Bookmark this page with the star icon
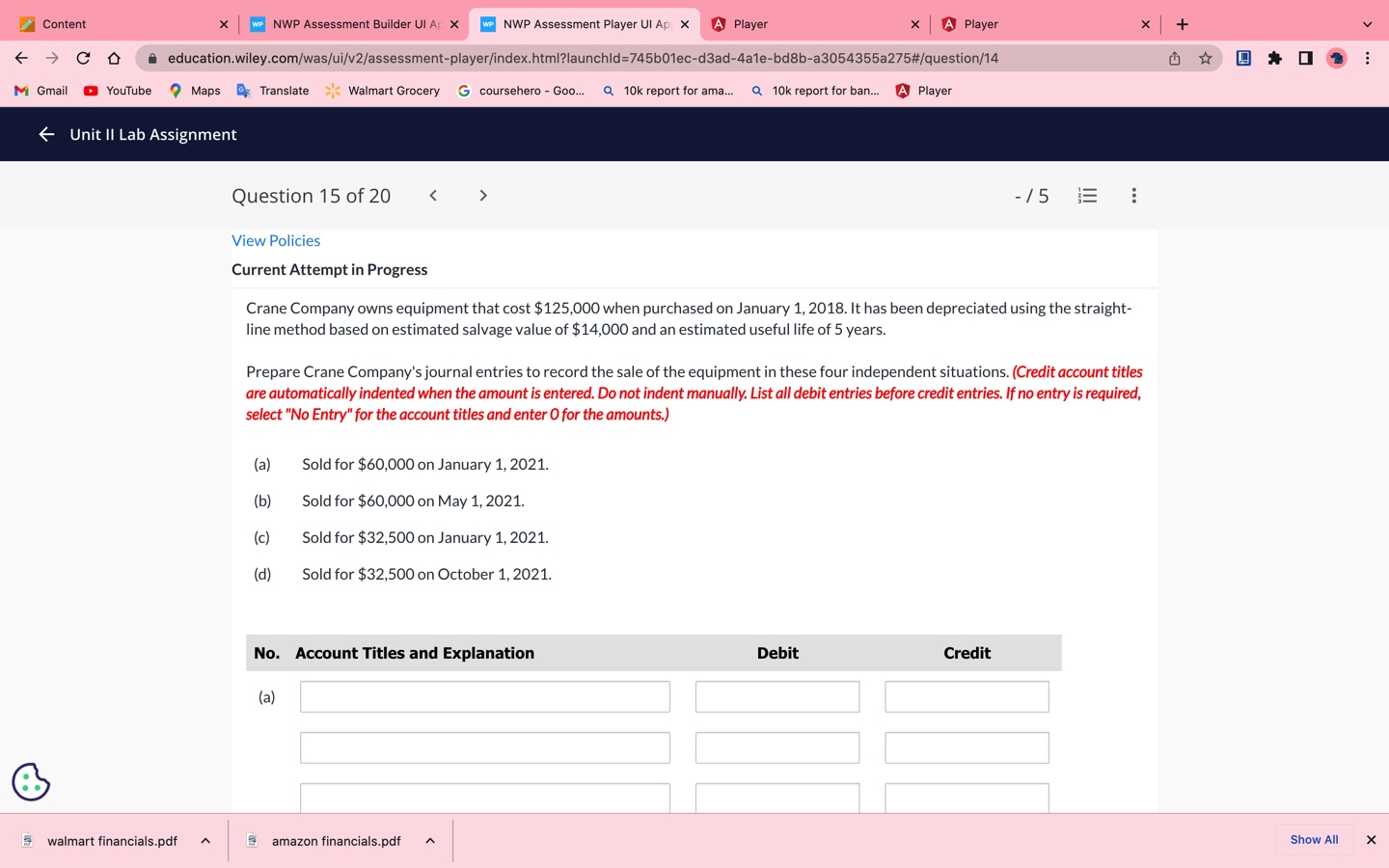 pyautogui.click(x=1205, y=58)
